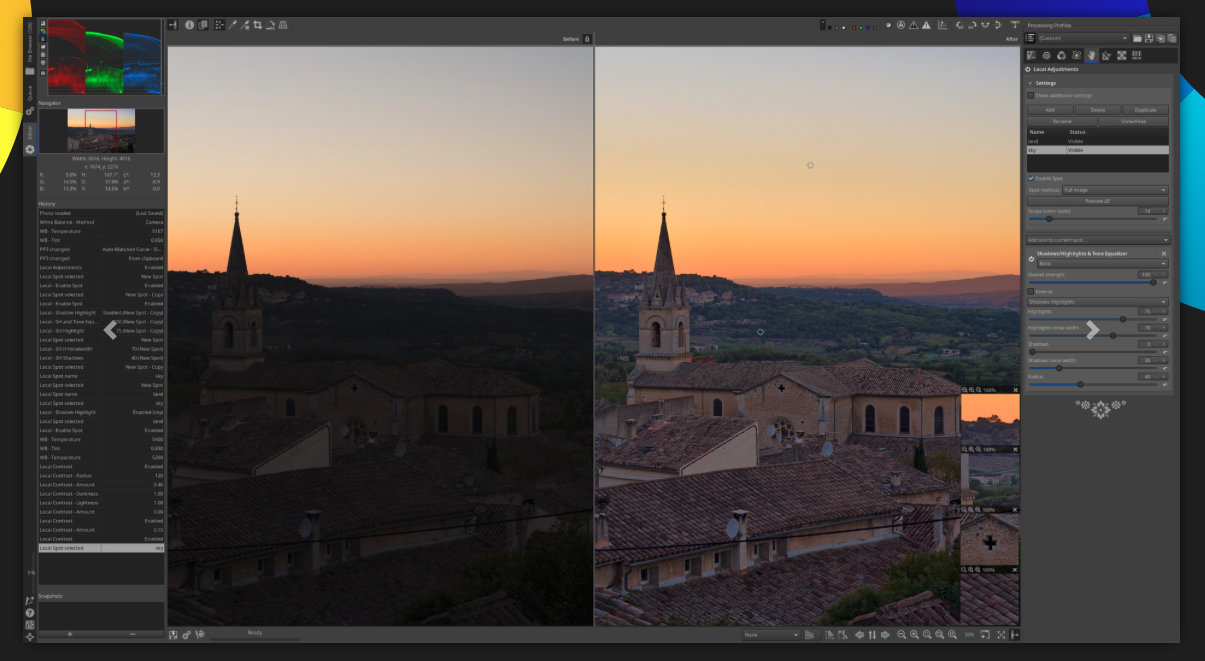Toggle green channel preview
The image size is (1205, 661).
click(x=861, y=27)
